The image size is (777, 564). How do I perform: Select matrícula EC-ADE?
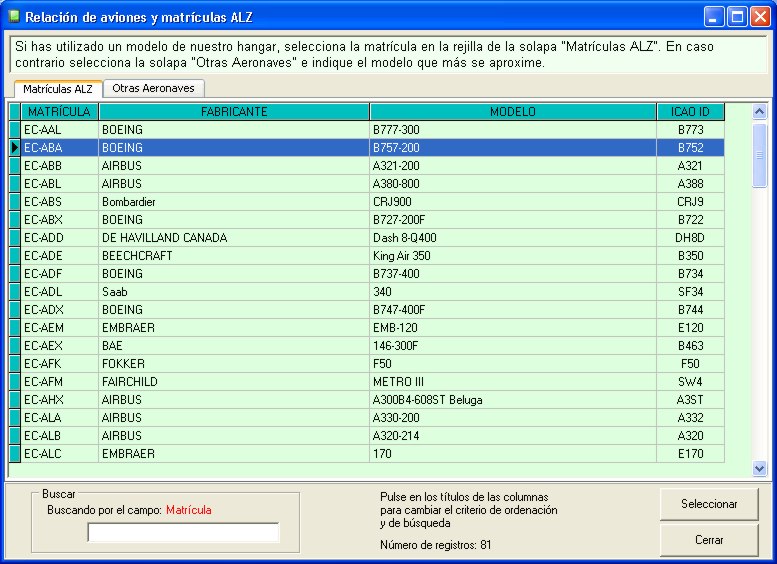[x=59, y=256]
